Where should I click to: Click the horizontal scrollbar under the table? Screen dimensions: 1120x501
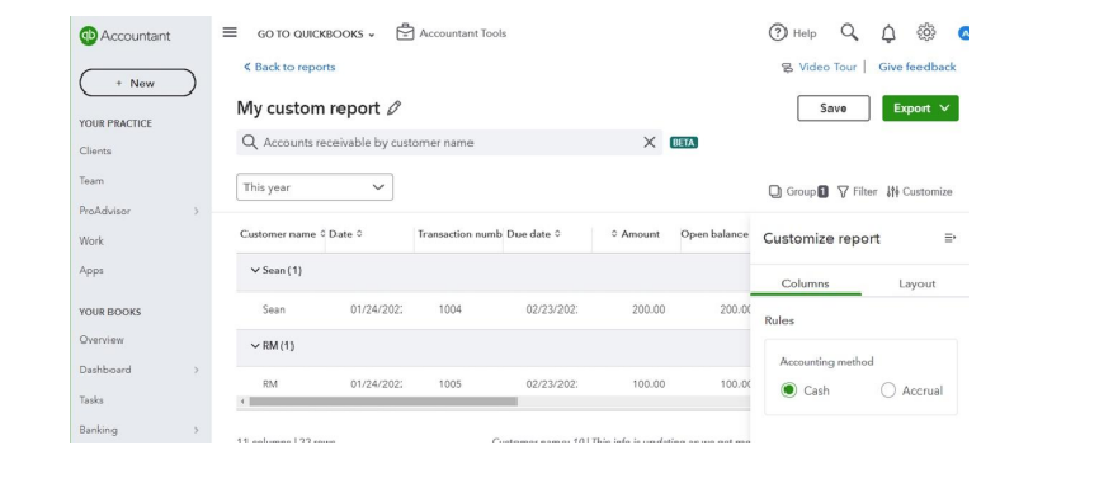coord(383,402)
